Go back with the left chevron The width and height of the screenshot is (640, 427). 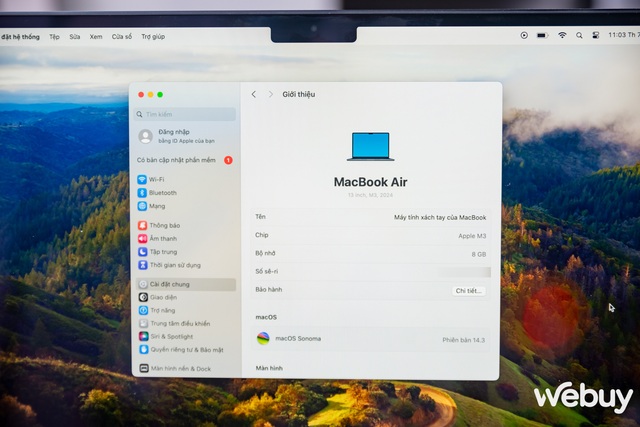[x=254, y=94]
